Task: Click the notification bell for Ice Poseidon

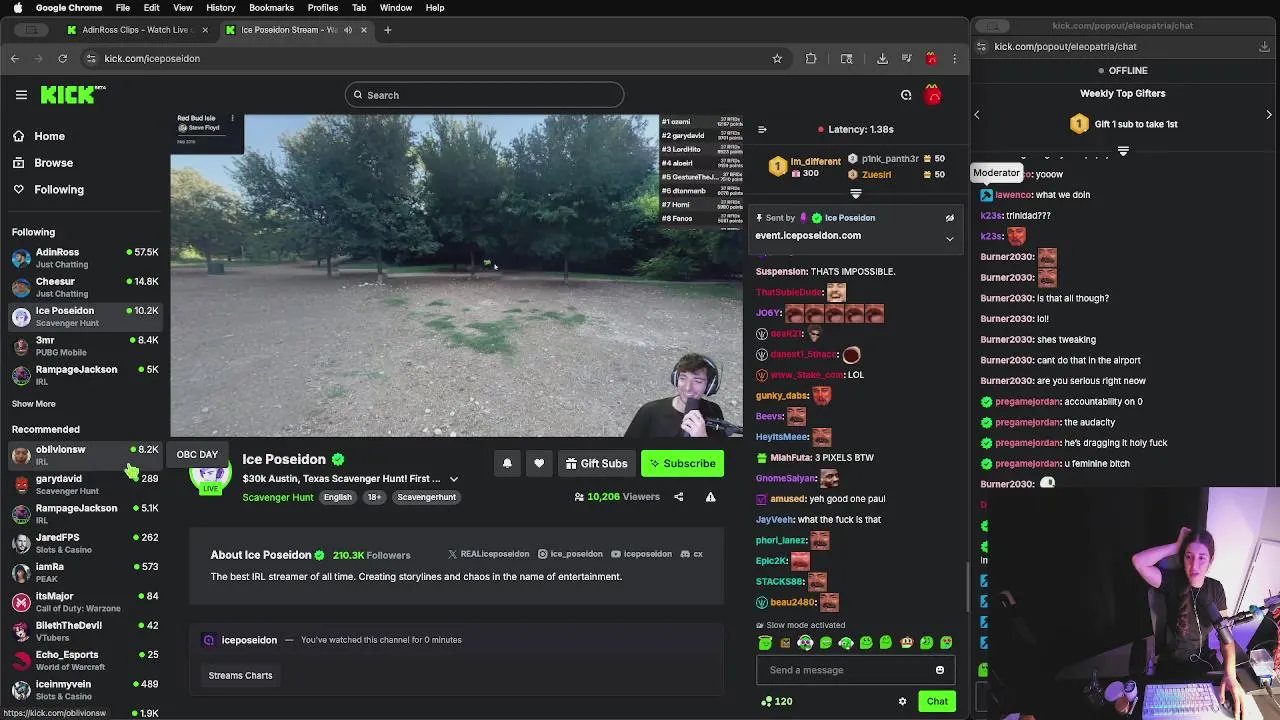Action: coord(507,464)
